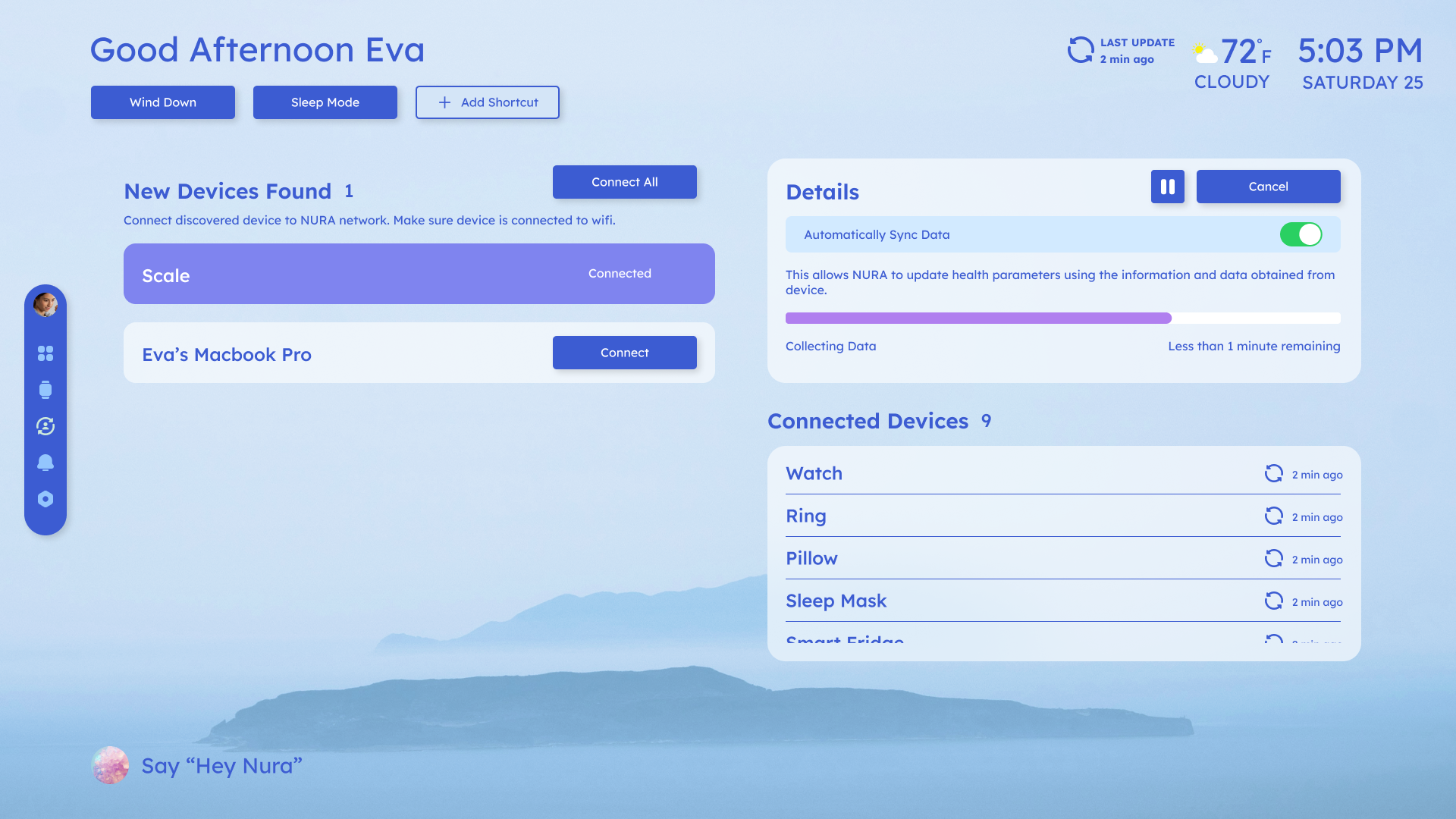Click Eva's profile avatar in sidebar
The width and height of the screenshot is (1456, 819).
pyautogui.click(x=45, y=305)
